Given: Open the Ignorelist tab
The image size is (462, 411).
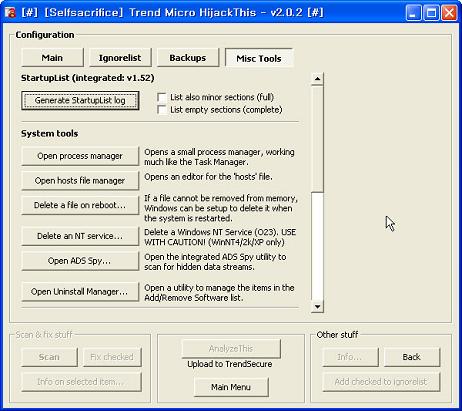Looking at the screenshot, I should coord(120,58).
